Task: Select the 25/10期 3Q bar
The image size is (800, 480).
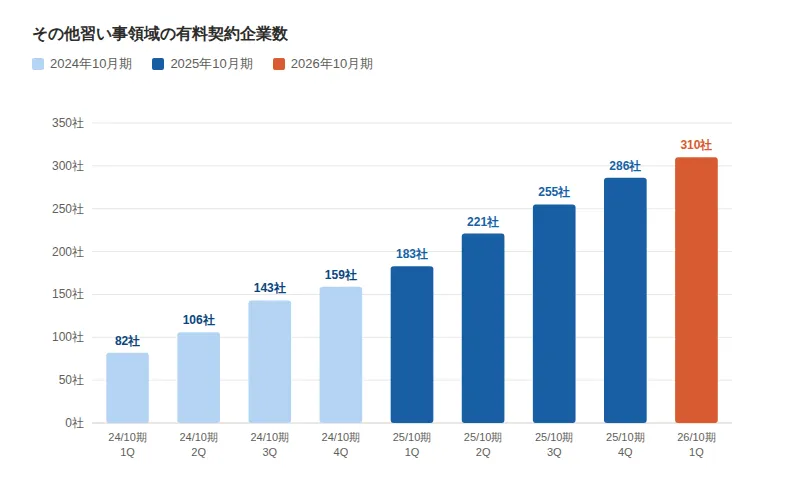Action: click(553, 313)
